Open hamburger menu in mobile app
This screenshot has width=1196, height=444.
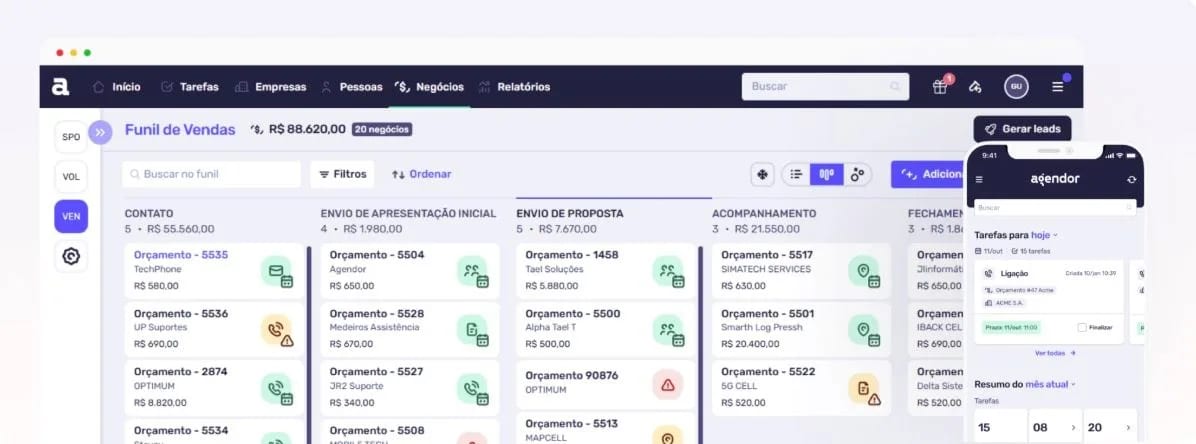pos(979,180)
